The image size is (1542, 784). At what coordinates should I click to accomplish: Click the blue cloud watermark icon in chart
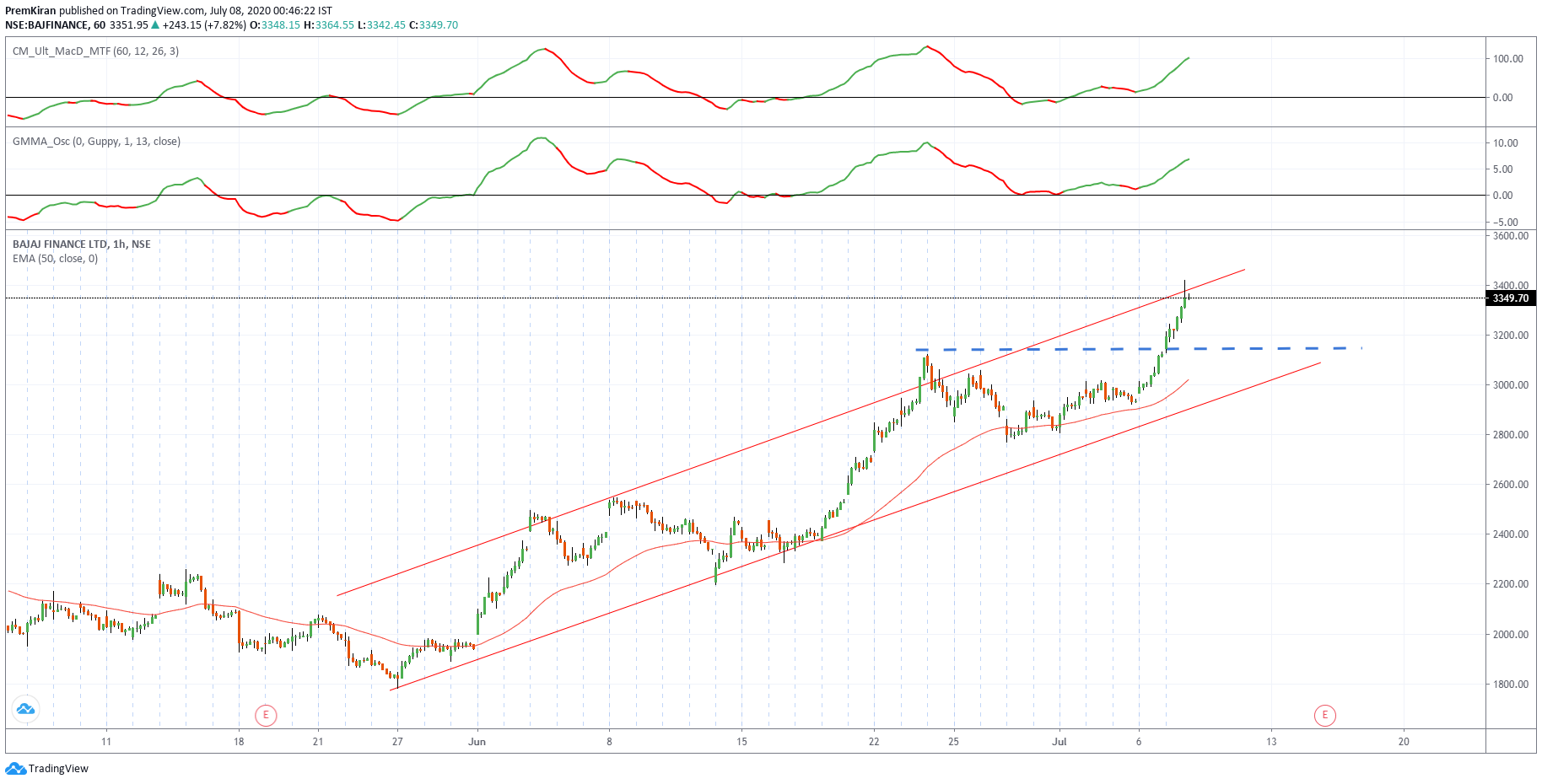[25, 709]
